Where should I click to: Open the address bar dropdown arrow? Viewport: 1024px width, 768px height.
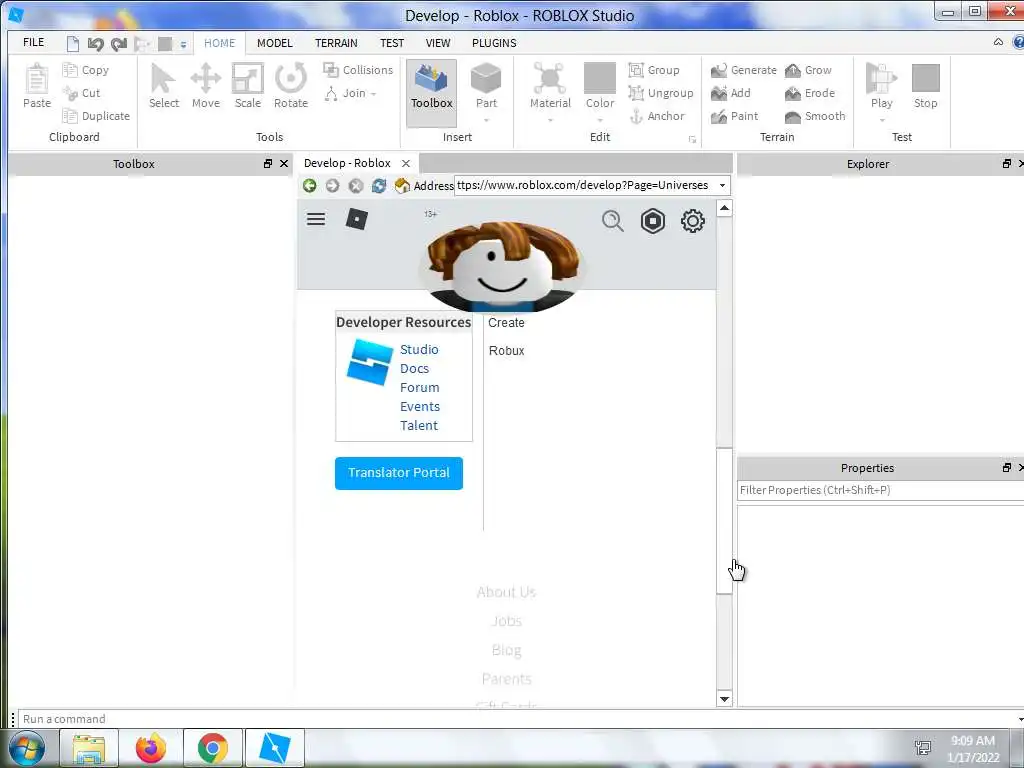(x=722, y=185)
